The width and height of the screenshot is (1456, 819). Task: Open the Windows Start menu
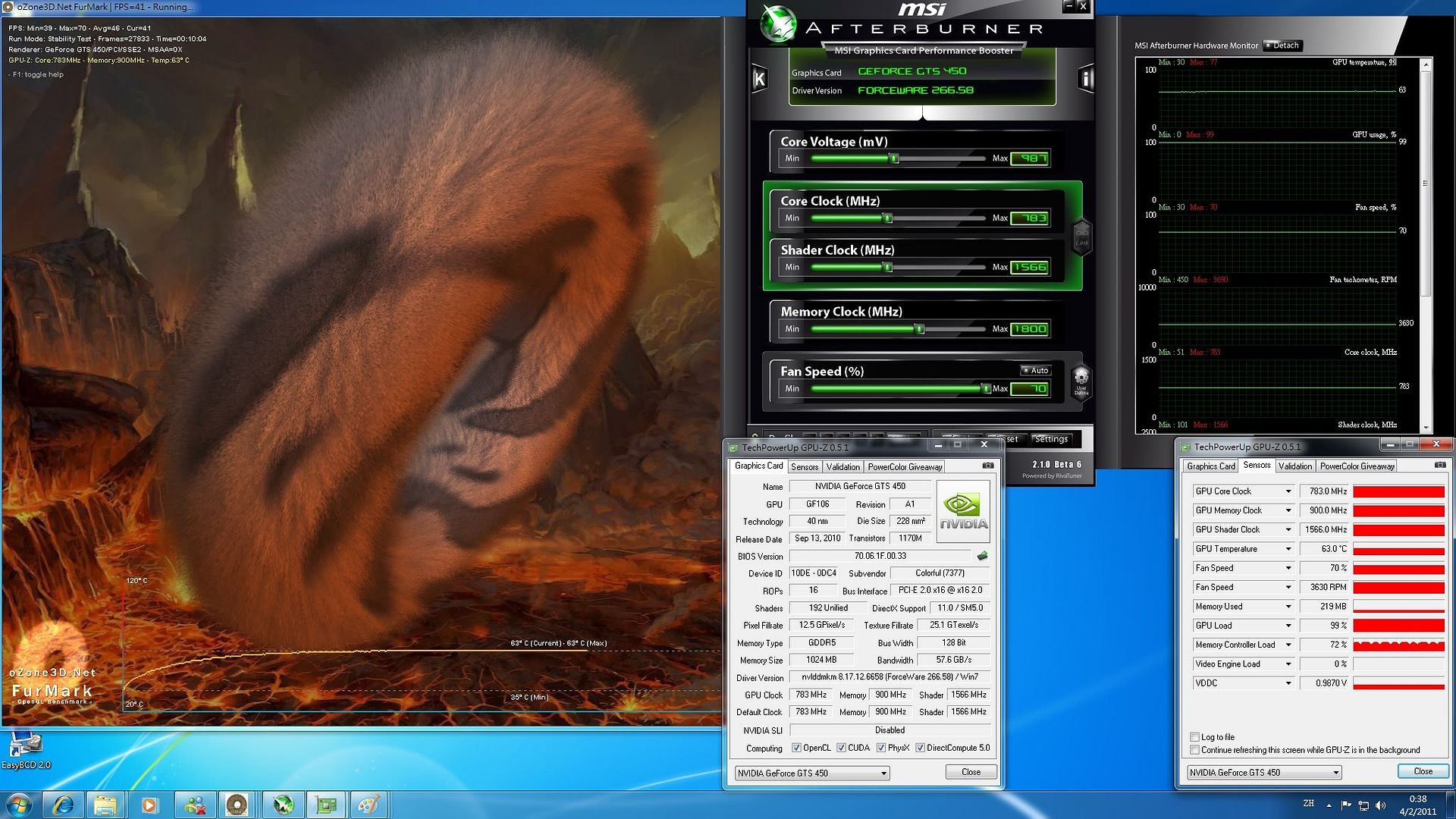tap(18, 805)
